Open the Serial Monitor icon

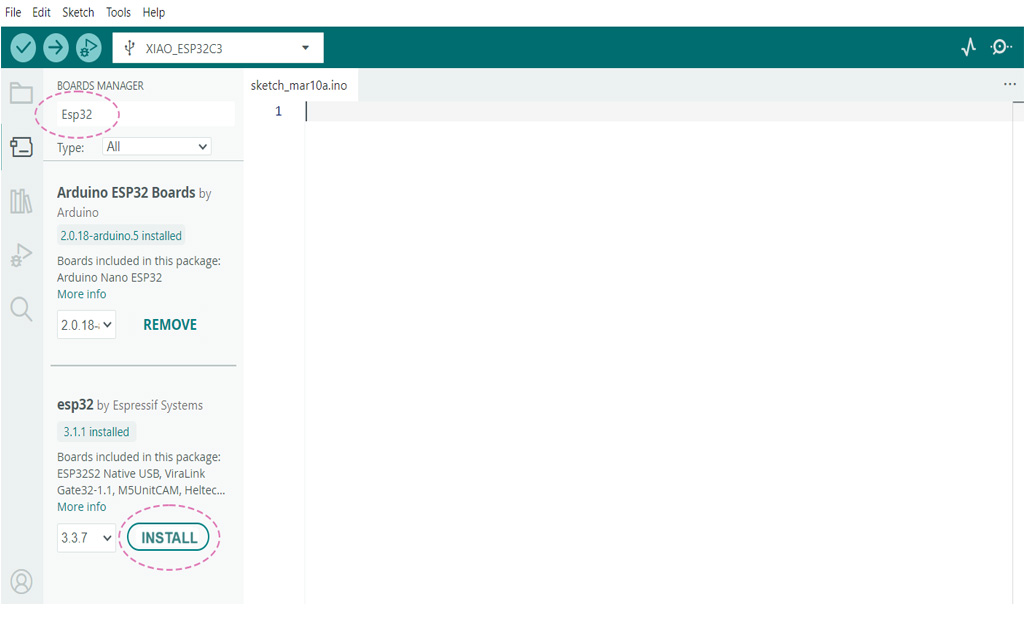(1001, 47)
